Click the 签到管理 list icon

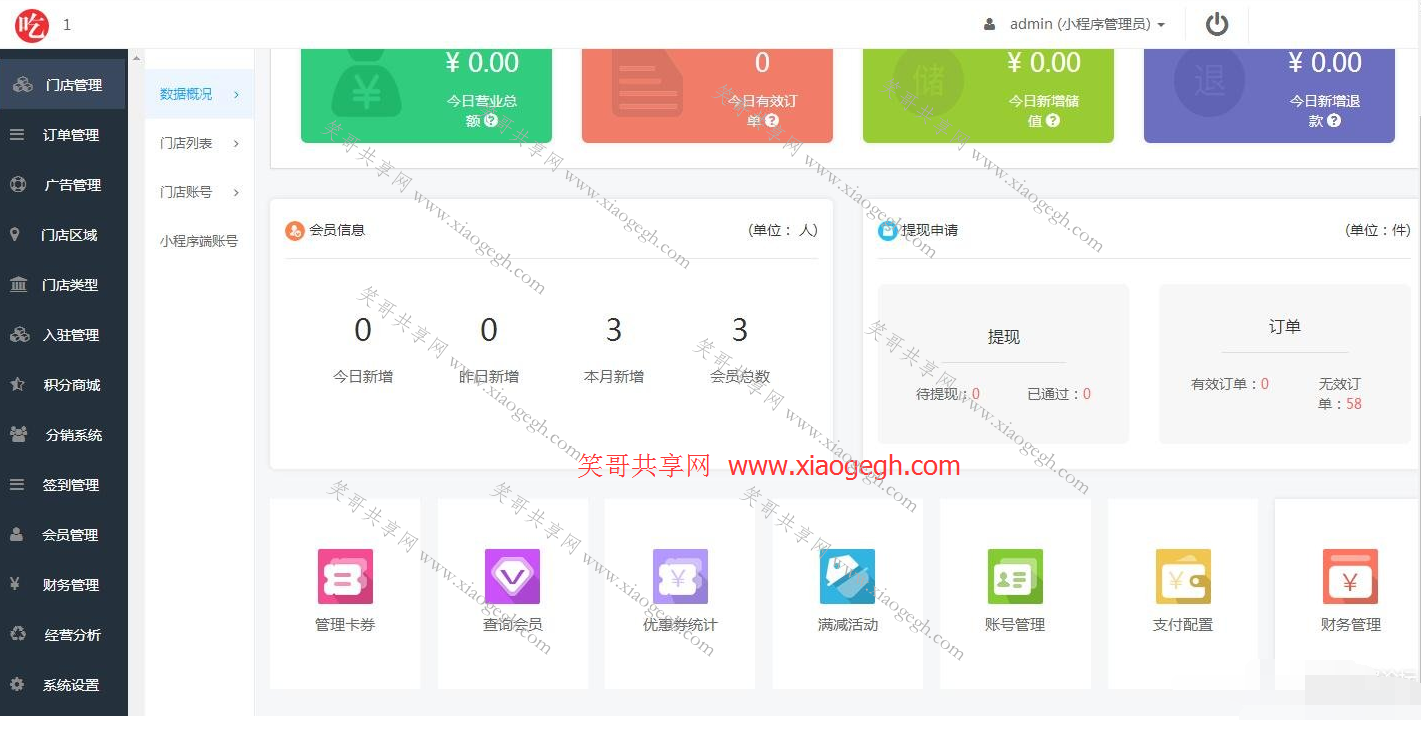[x=17, y=484]
